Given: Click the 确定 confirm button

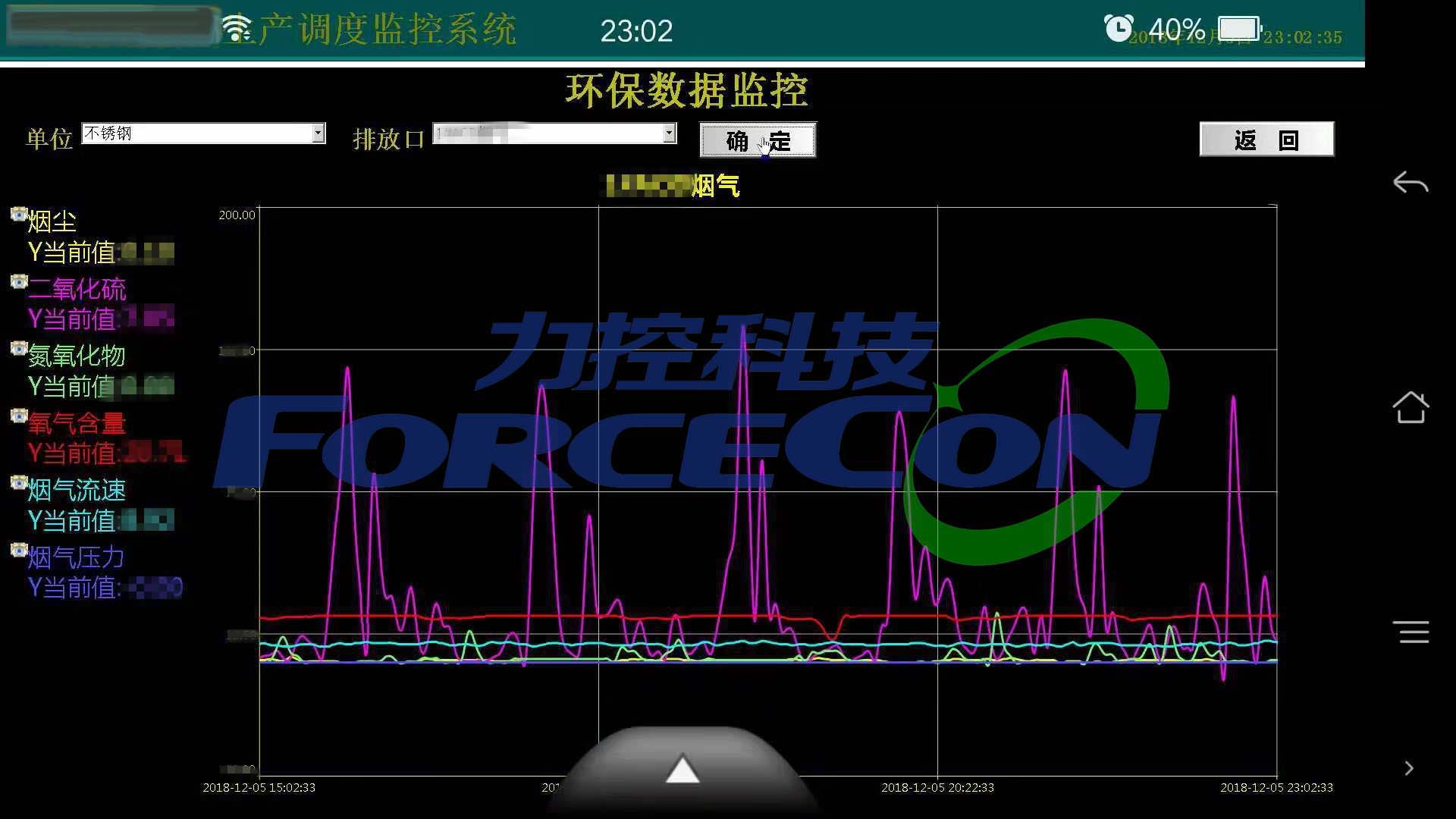Looking at the screenshot, I should tap(758, 140).
